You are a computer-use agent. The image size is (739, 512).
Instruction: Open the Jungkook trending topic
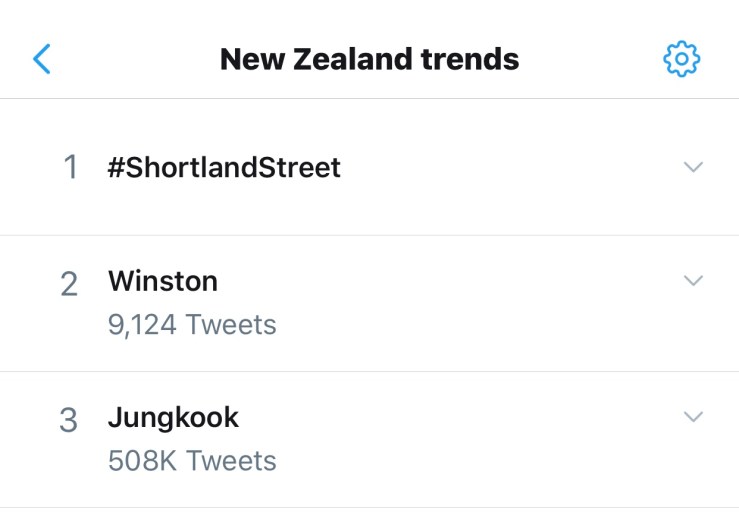[174, 417]
